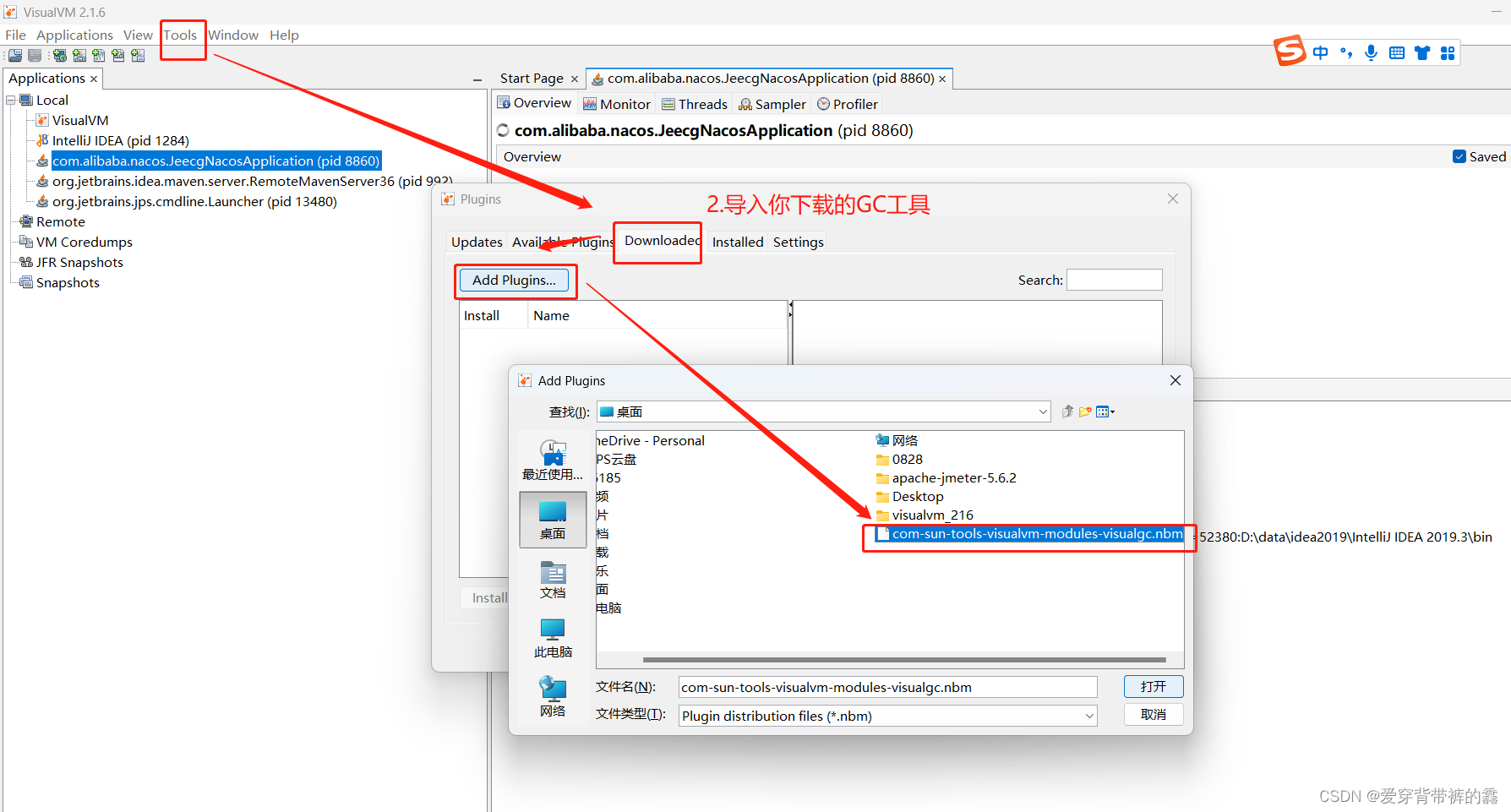1511x812 pixels.
Task: Open the Tools menu
Action: 180,35
